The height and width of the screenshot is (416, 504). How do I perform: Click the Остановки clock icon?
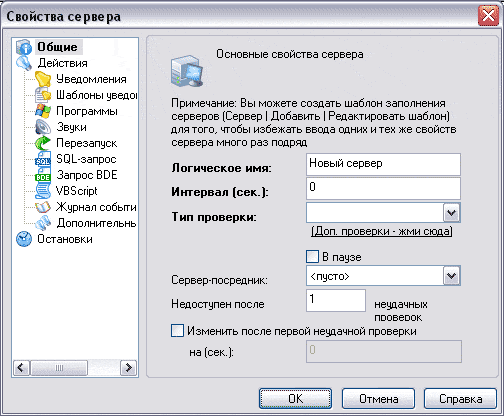[x=24, y=239]
